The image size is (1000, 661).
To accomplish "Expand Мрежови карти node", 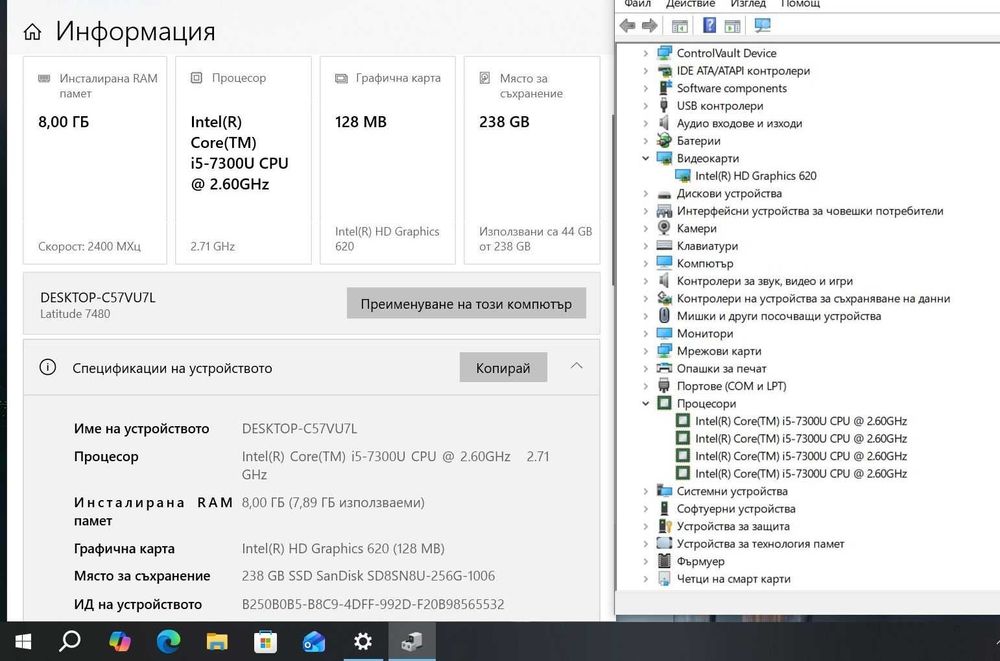I will click(645, 351).
